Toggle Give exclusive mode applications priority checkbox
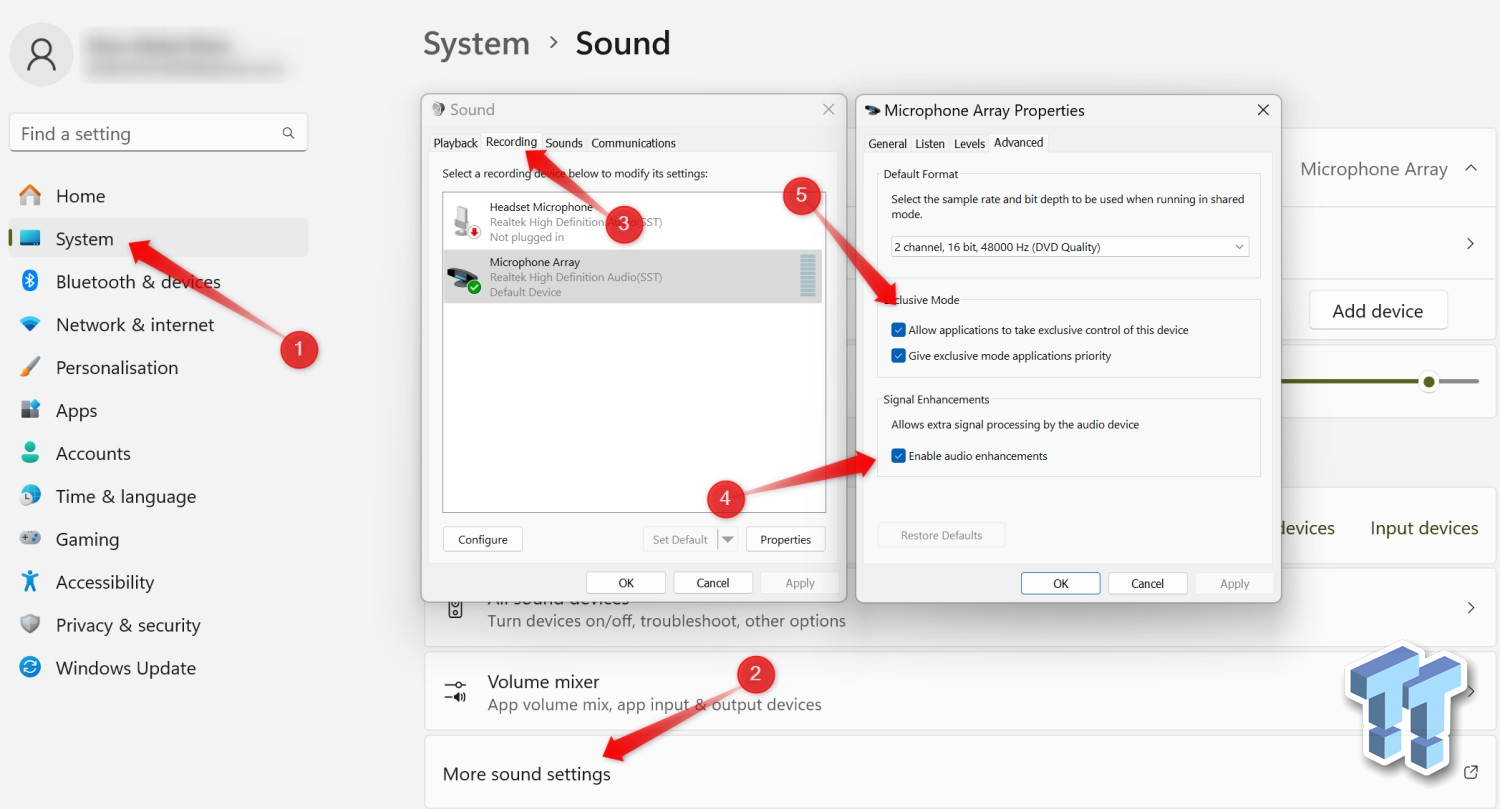 tap(898, 356)
